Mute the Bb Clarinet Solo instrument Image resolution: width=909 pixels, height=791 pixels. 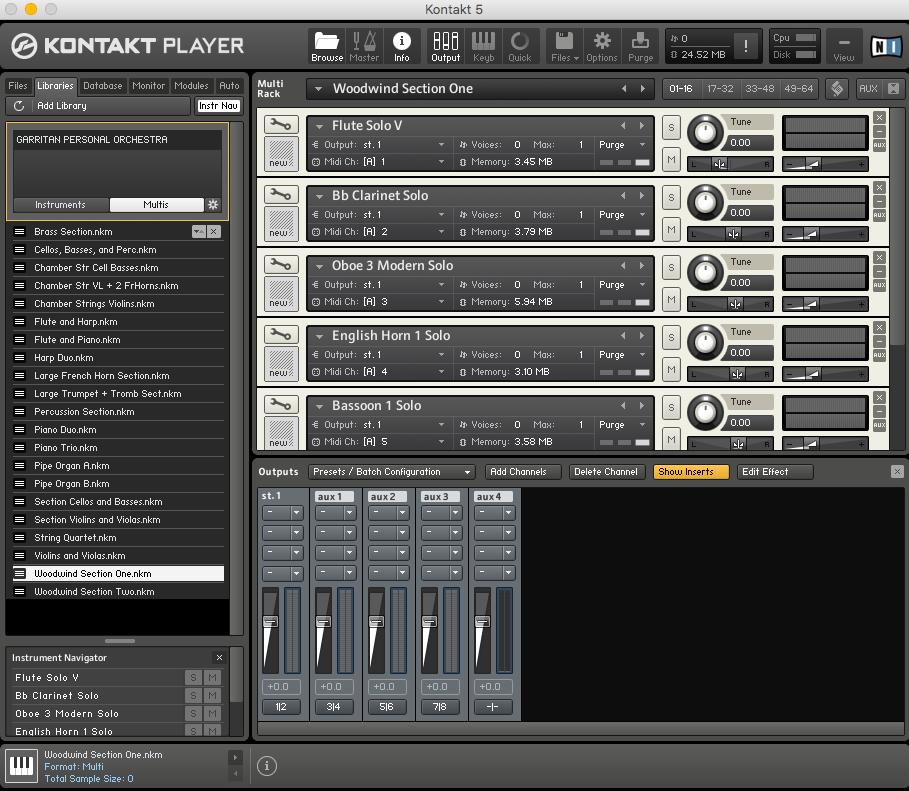pyautogui.click(x=671, y=230)
